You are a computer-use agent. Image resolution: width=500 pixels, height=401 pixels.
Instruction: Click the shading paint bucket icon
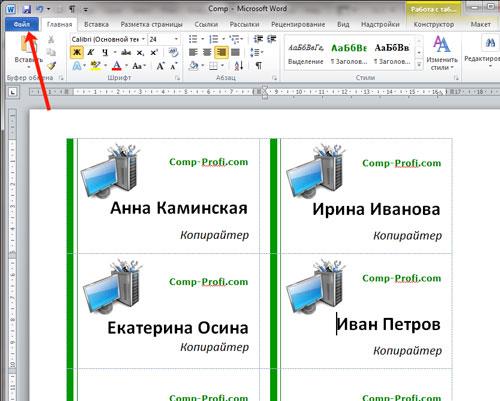point(193,66)
